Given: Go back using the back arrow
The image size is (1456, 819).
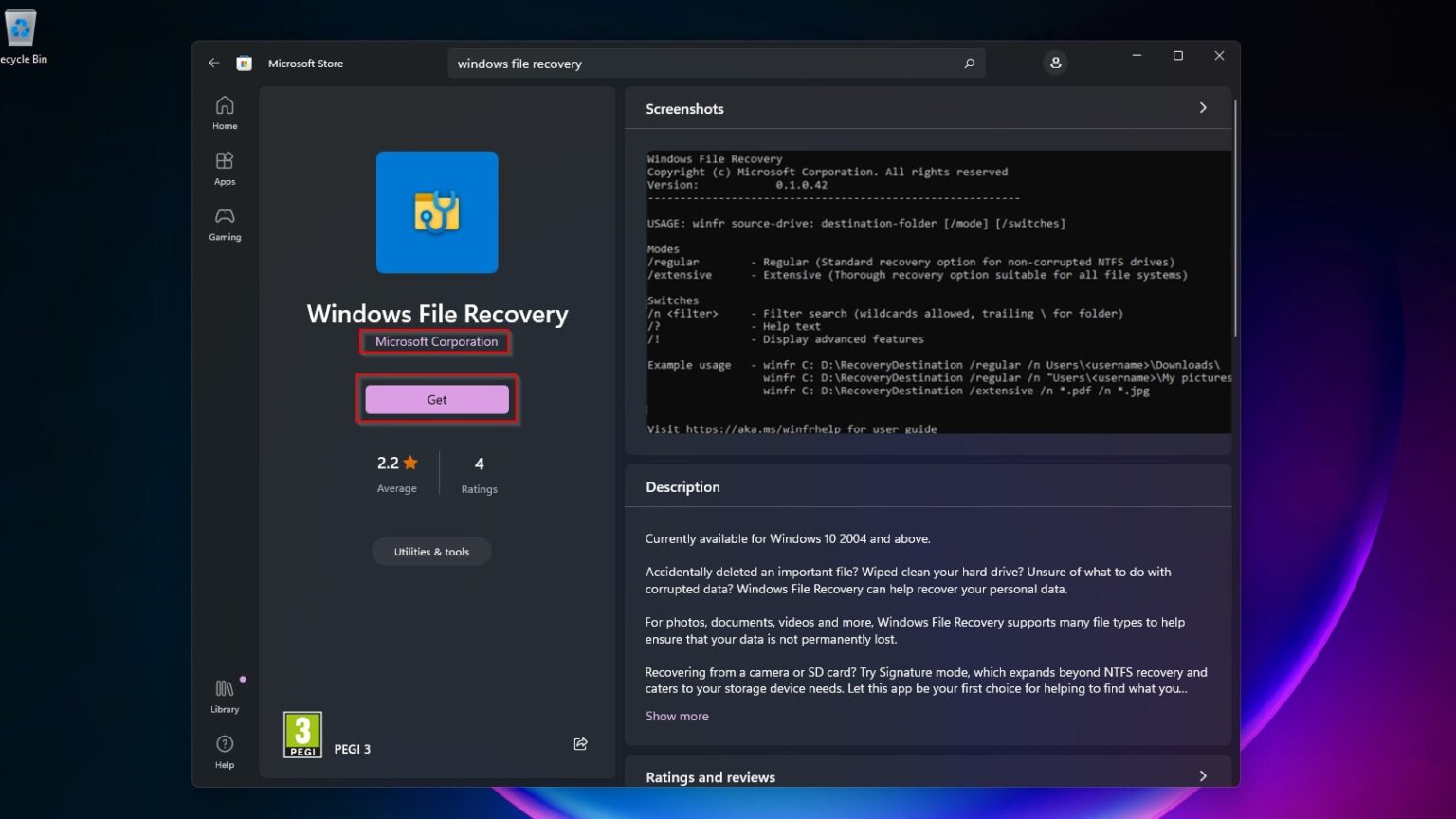Looking at the screenshot, I should 213,63.
